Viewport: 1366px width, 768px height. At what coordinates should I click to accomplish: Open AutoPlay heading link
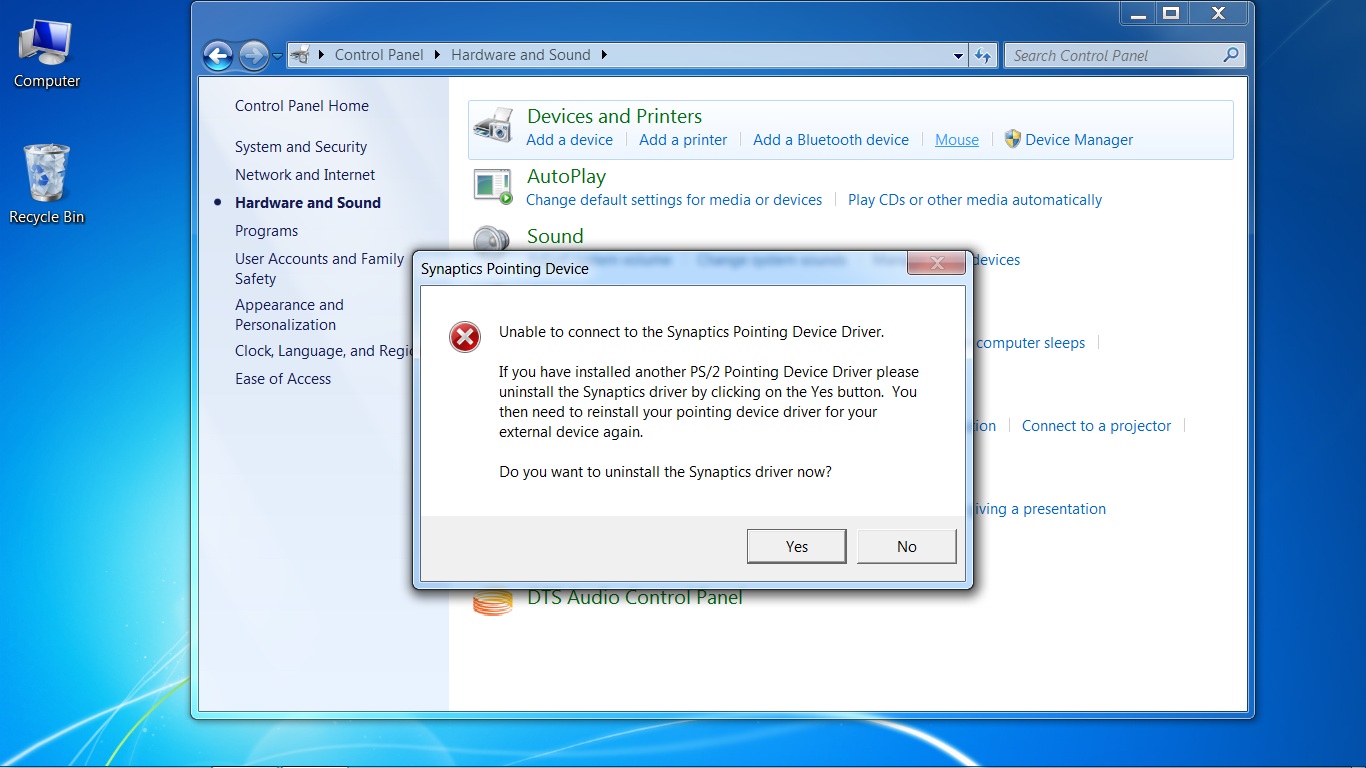tap(566, 176)
